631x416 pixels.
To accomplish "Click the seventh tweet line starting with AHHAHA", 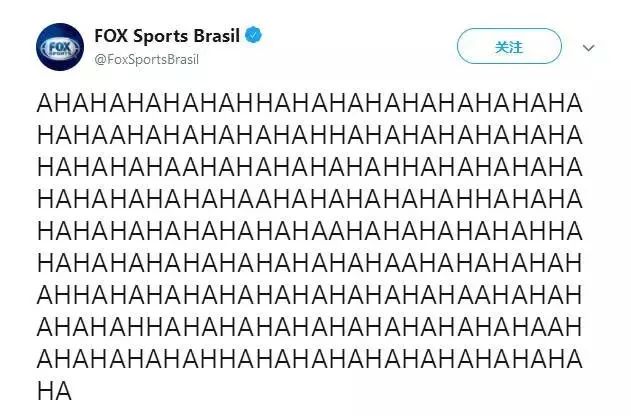I will pyautogui.click(x=309, y=295).
